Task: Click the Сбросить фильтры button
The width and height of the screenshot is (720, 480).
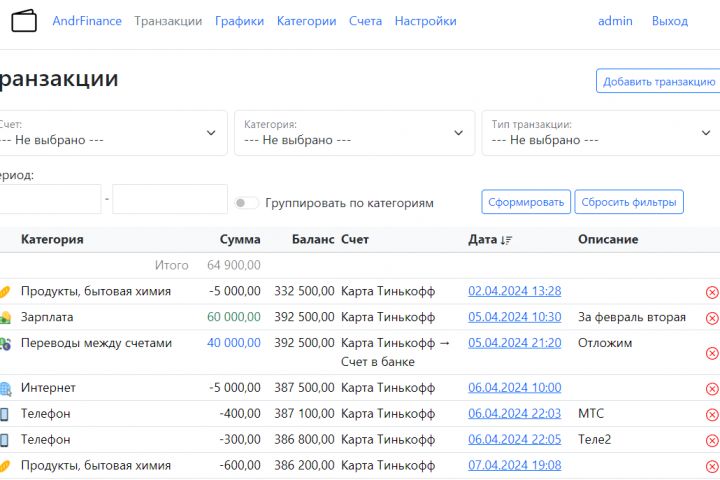Action: [x=629, y=202]
